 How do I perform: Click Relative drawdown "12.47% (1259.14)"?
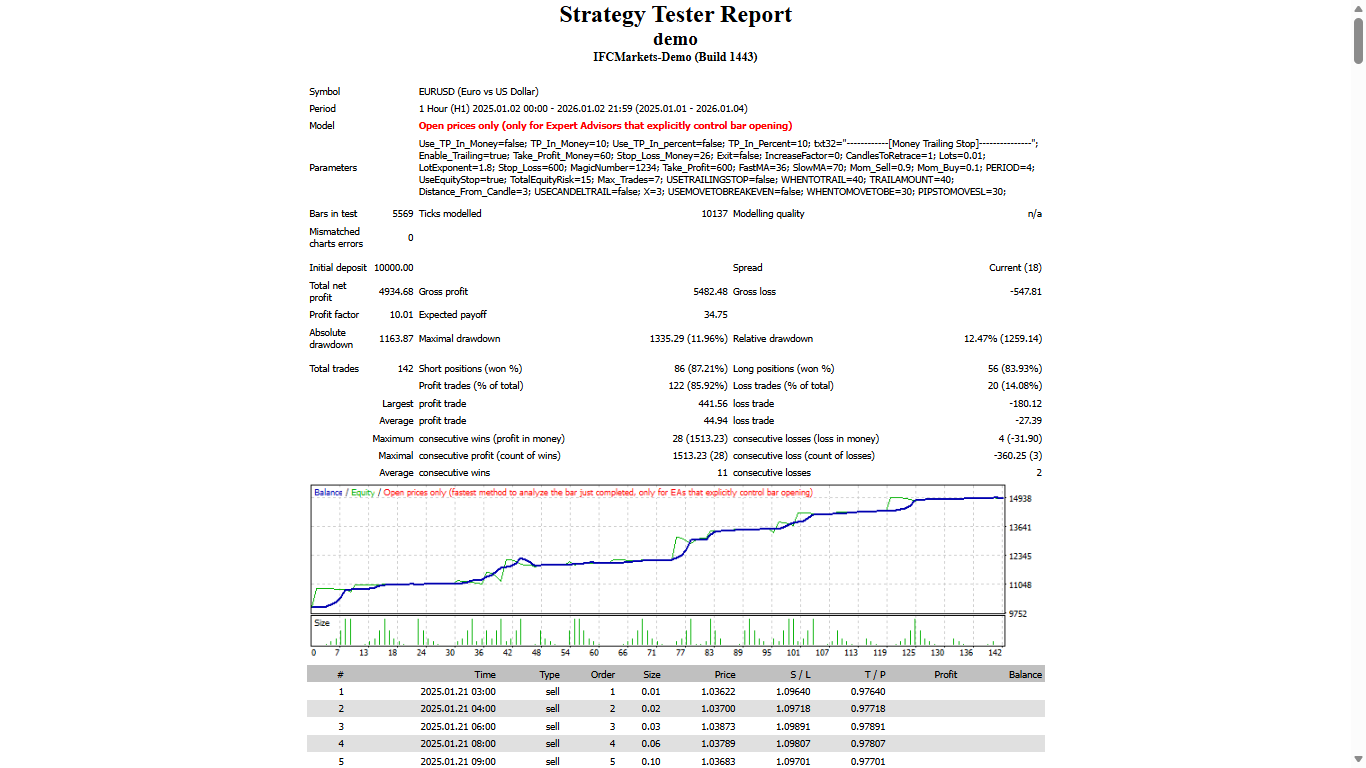point(1003,339)
